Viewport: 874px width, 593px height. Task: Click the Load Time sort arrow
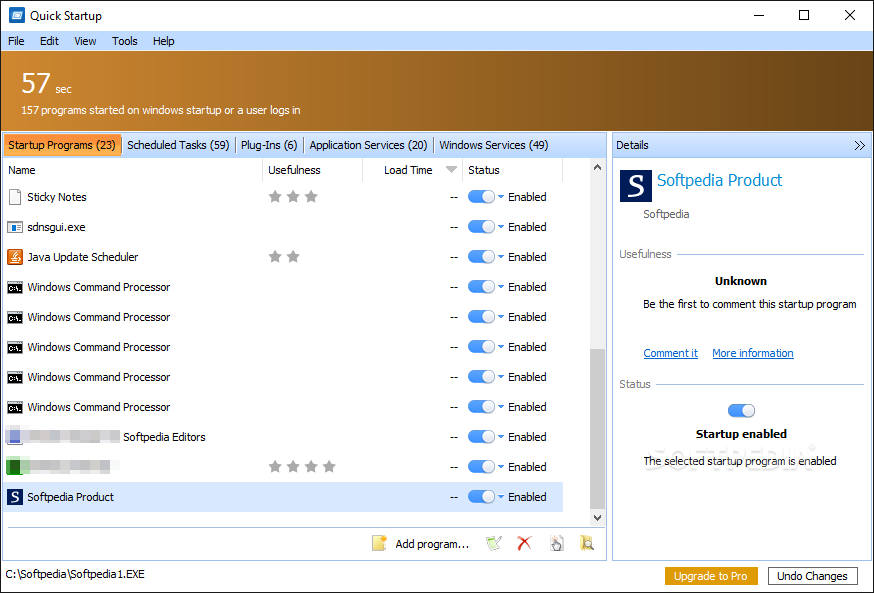tap(451, 170)
